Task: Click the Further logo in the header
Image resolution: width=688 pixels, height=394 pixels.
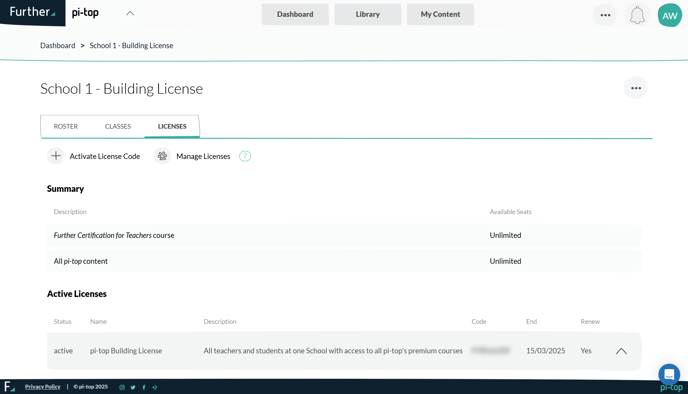Action: [x=32, y=12]
